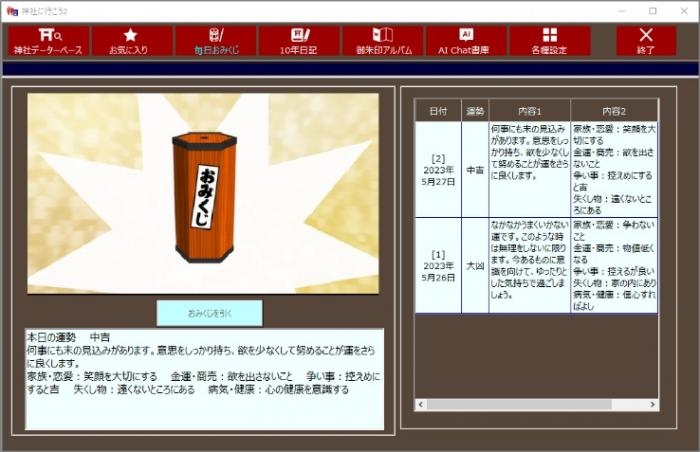This screenshot has width=700, height=452.
Task: Select the 内容2 column header
Action: (613, 110)
